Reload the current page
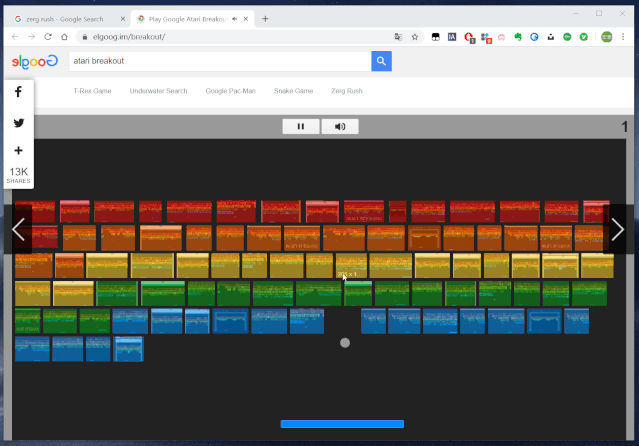Viewport: 639px width, 446px height. coord(48,37)
